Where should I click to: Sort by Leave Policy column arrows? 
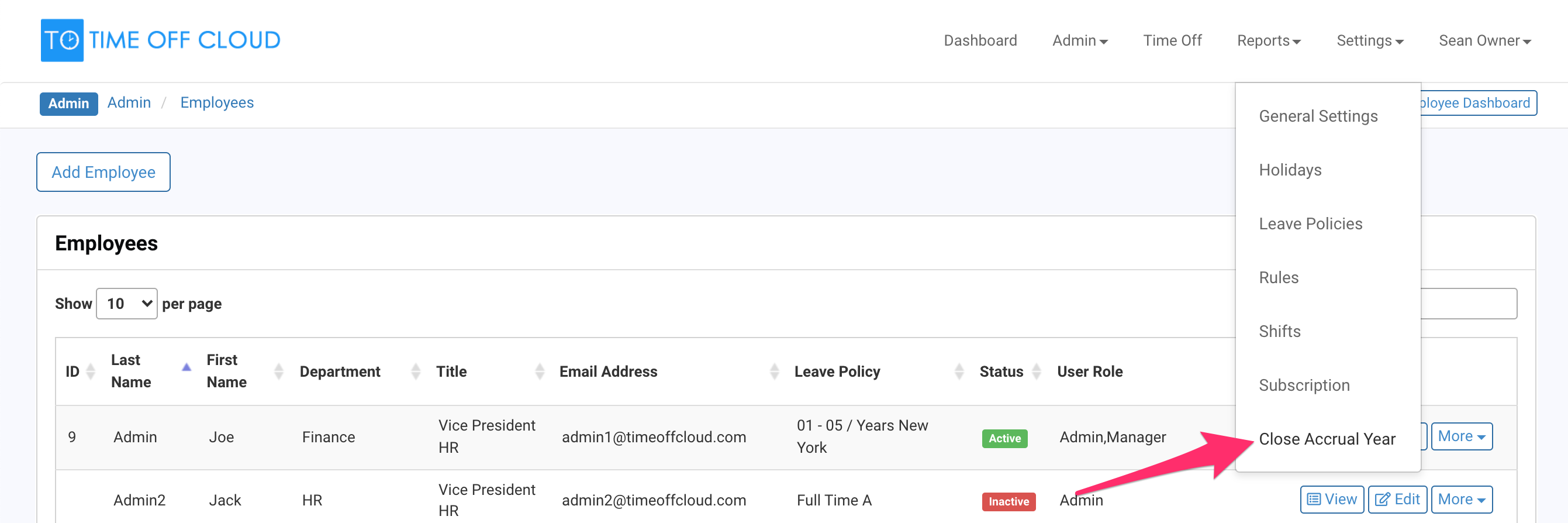tap(959, 371)
